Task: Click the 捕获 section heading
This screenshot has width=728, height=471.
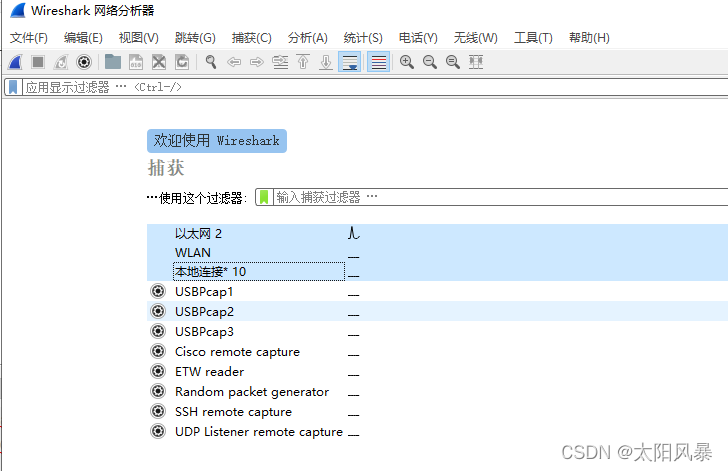Action: pos(166,168)
